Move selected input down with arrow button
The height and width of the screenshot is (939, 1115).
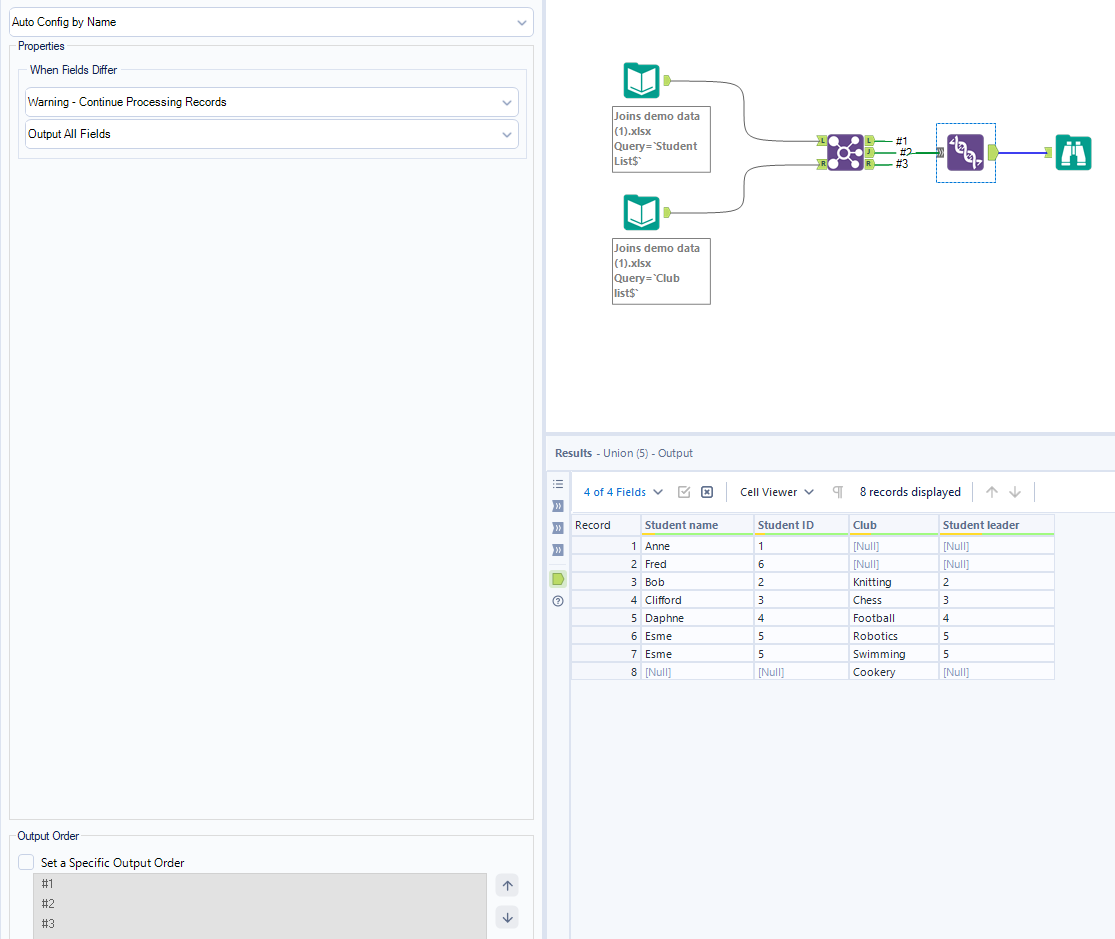tap(507, 917)
